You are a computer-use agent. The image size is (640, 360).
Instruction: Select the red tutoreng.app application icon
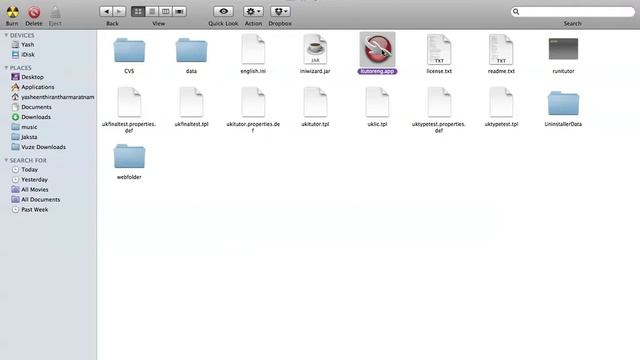click(378, 49)
